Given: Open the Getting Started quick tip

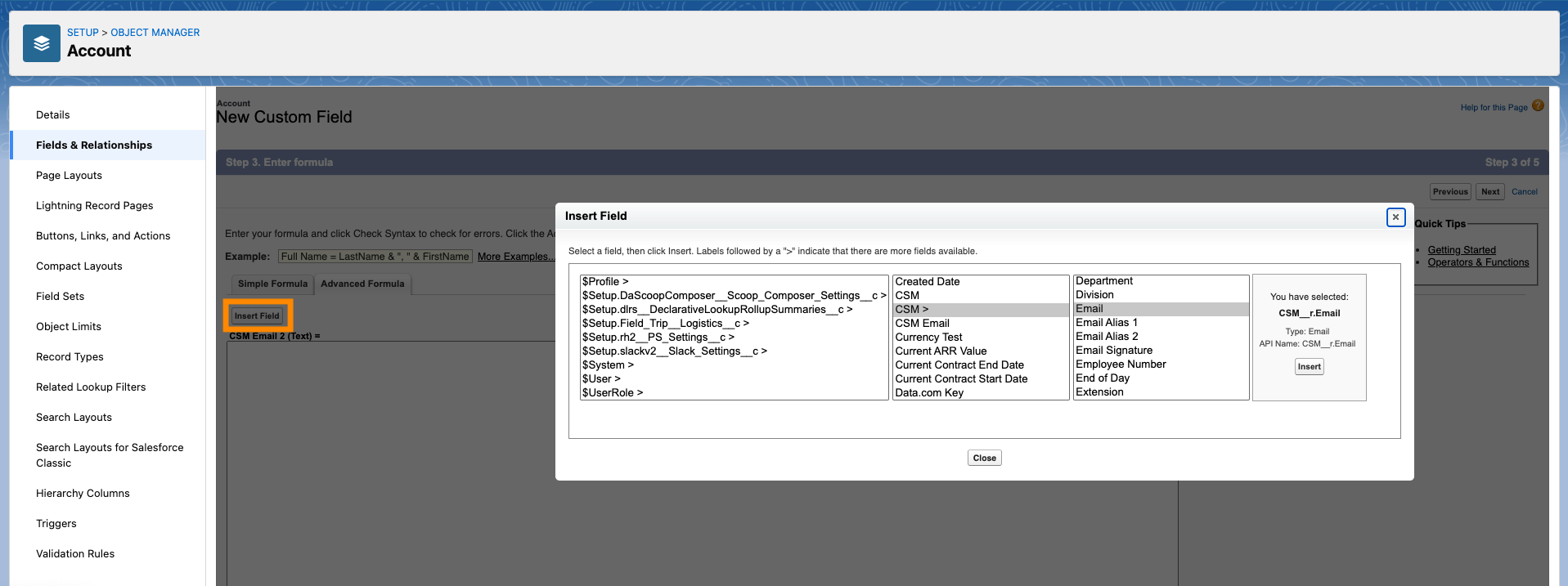Looking at the screenshot, I should (x=1462, y=250).
